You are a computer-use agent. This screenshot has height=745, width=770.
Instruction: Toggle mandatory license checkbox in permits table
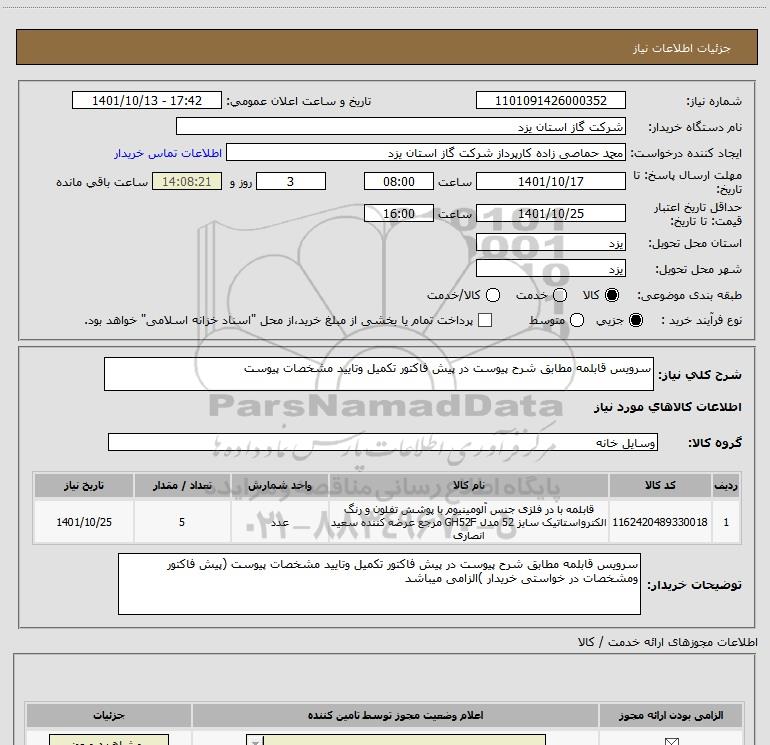pos(671,741)
